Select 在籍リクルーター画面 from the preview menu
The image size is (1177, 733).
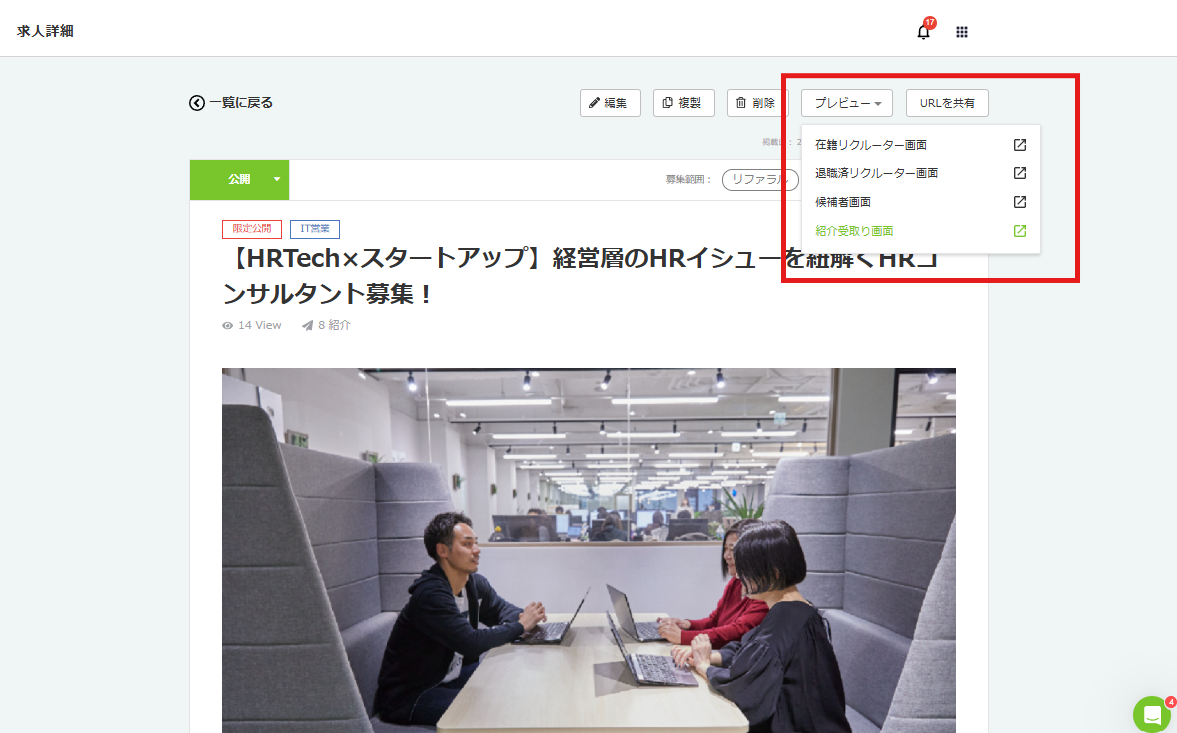[872, 144]
